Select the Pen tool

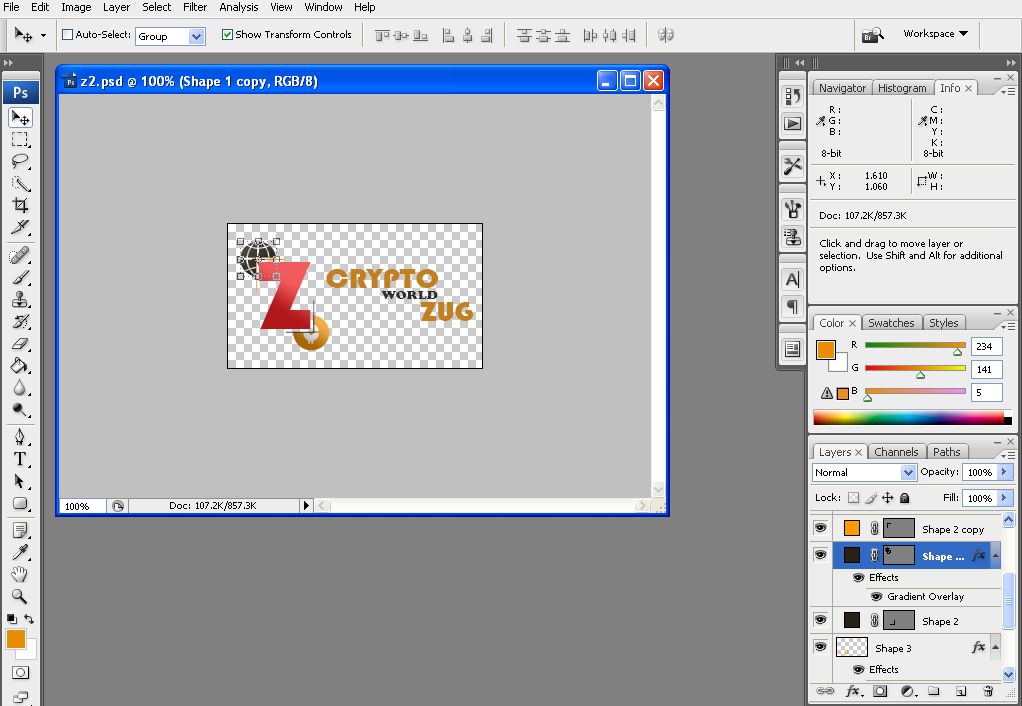(x=20, y=437)
